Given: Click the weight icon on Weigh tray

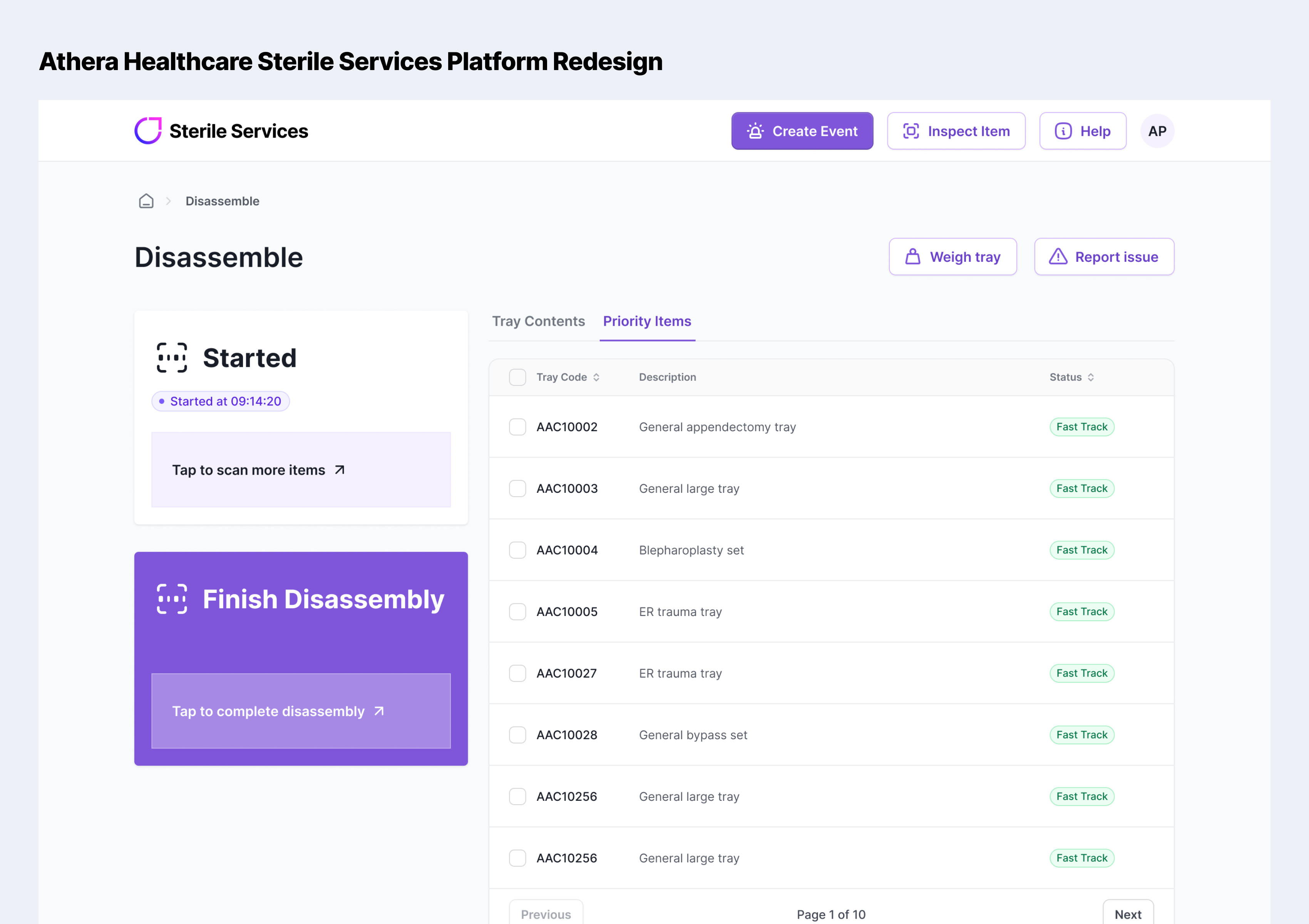Looking at the screenshot, I should coord(912,256).
